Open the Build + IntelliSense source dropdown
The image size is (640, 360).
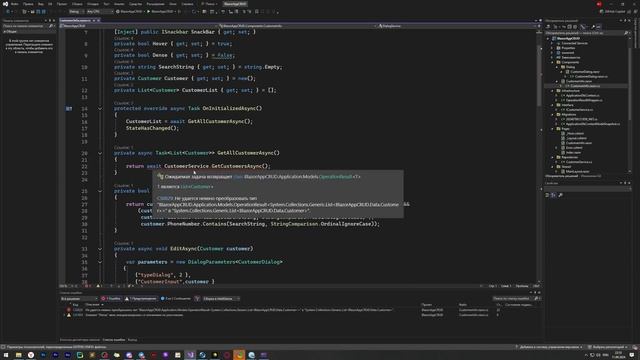click(x=221, y=299)
